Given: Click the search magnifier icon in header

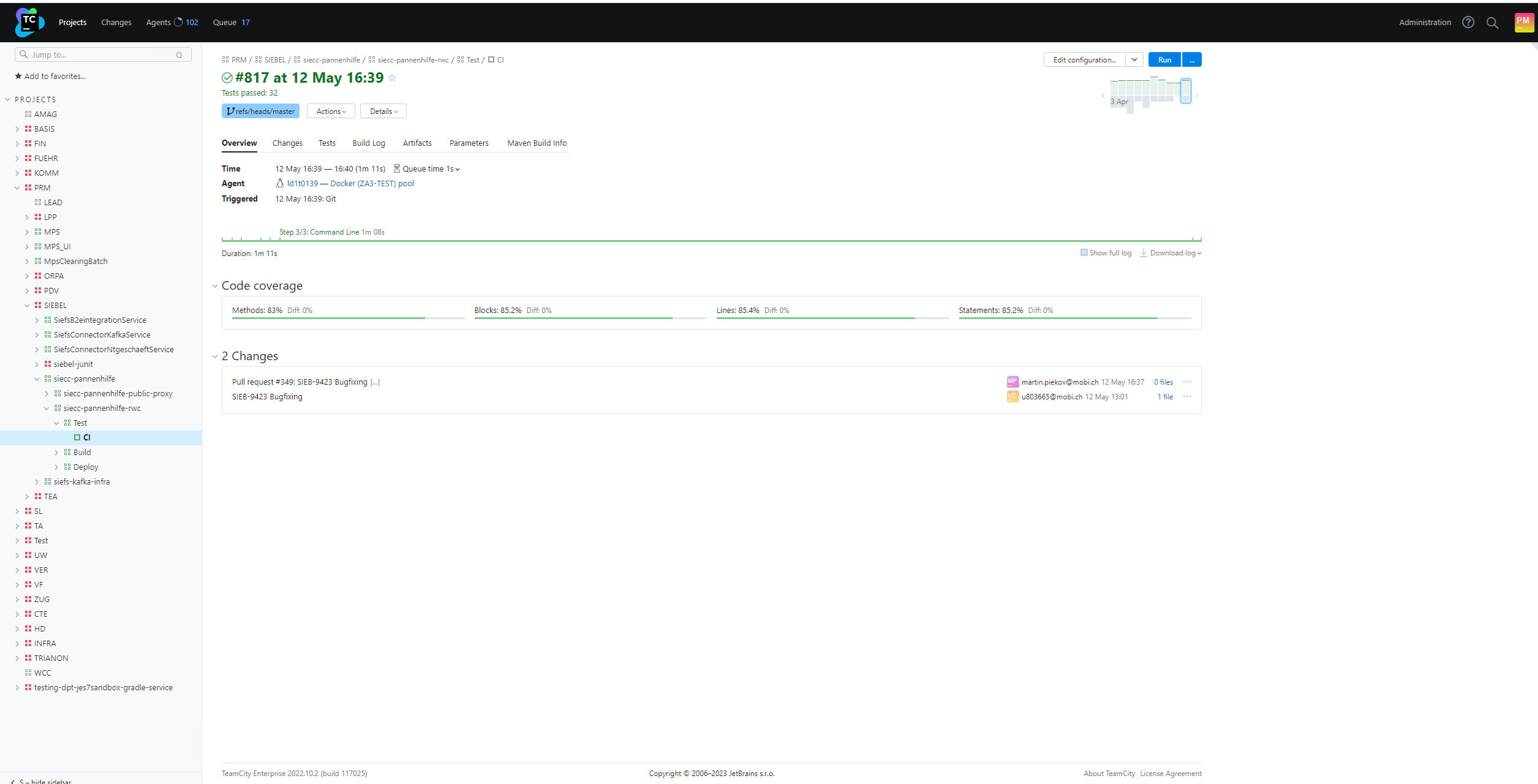Looking at the screenshot, I should coord(1492,23).
